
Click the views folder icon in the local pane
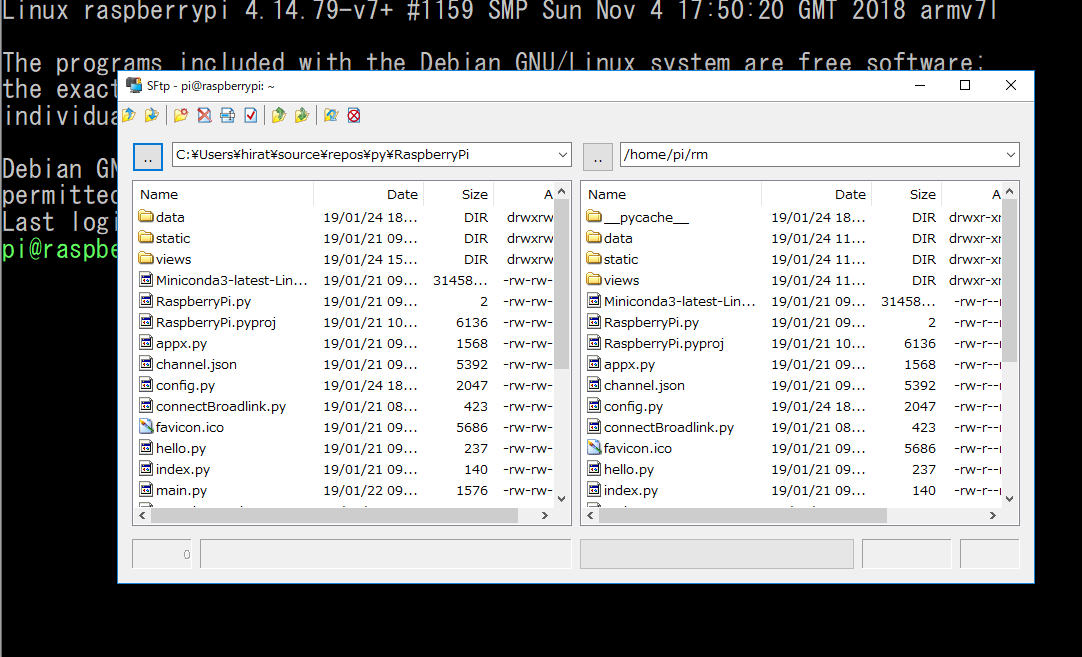(x=146, y=259)
